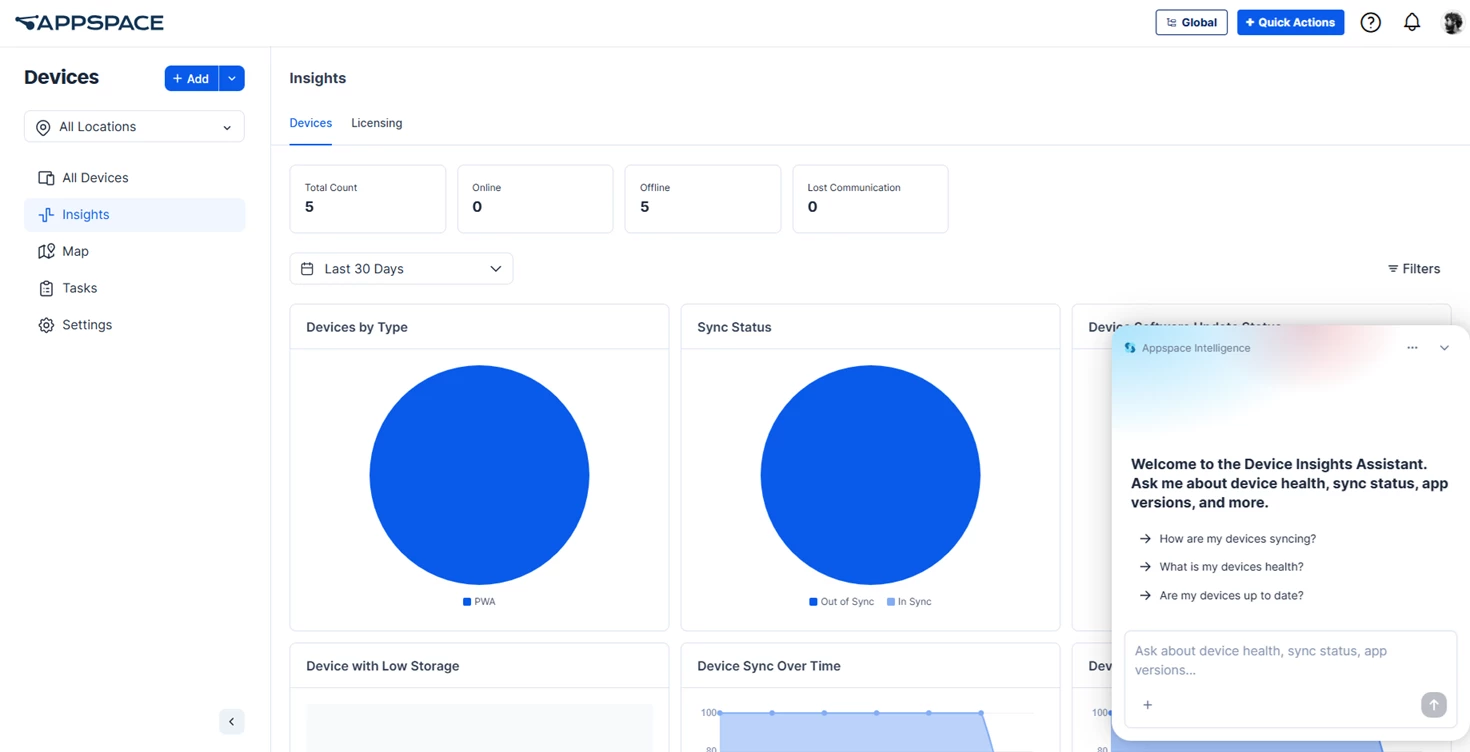Toggle the PWA legend swatch

tap(467, 602)
